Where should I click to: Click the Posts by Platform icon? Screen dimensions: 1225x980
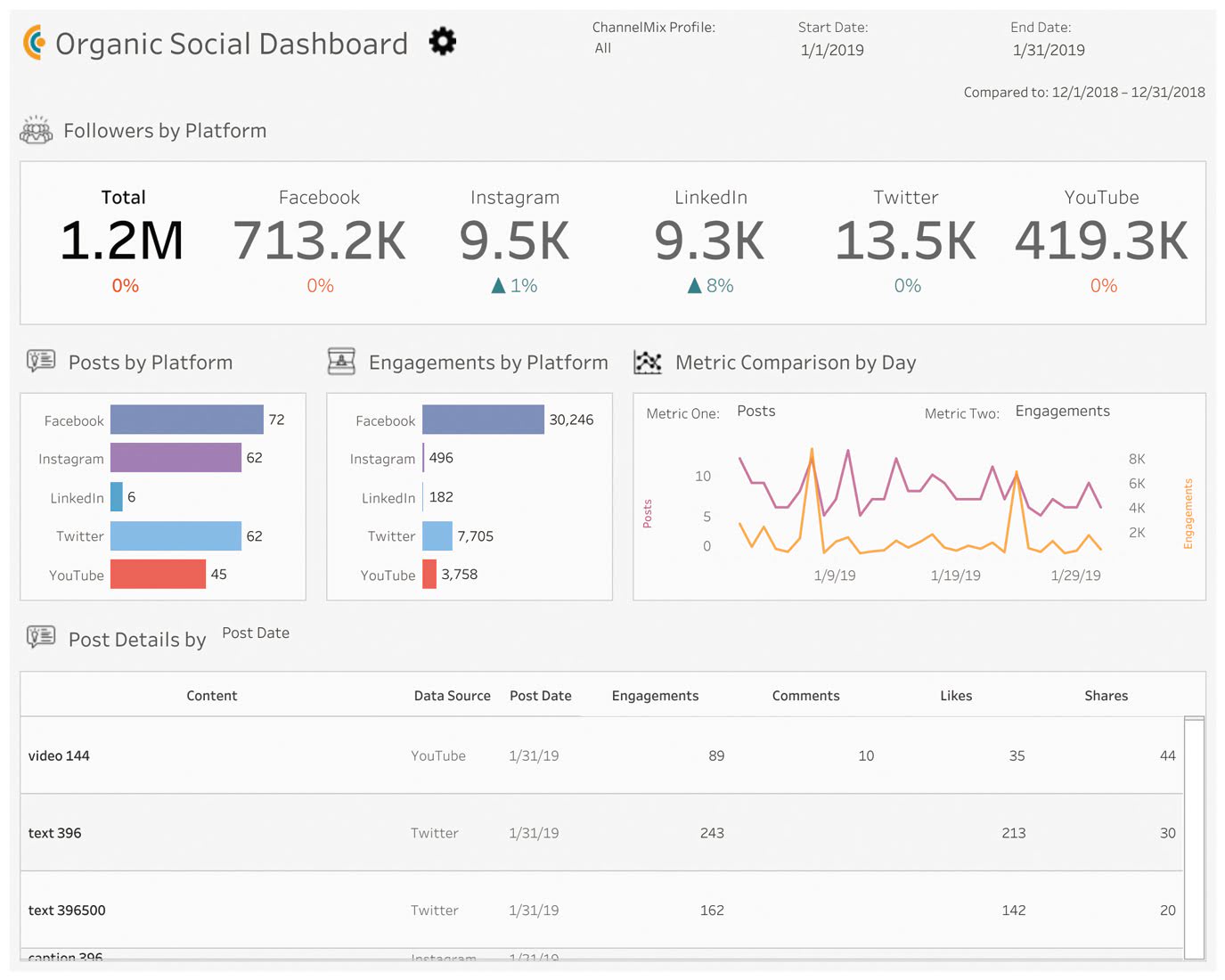point(41,361)
